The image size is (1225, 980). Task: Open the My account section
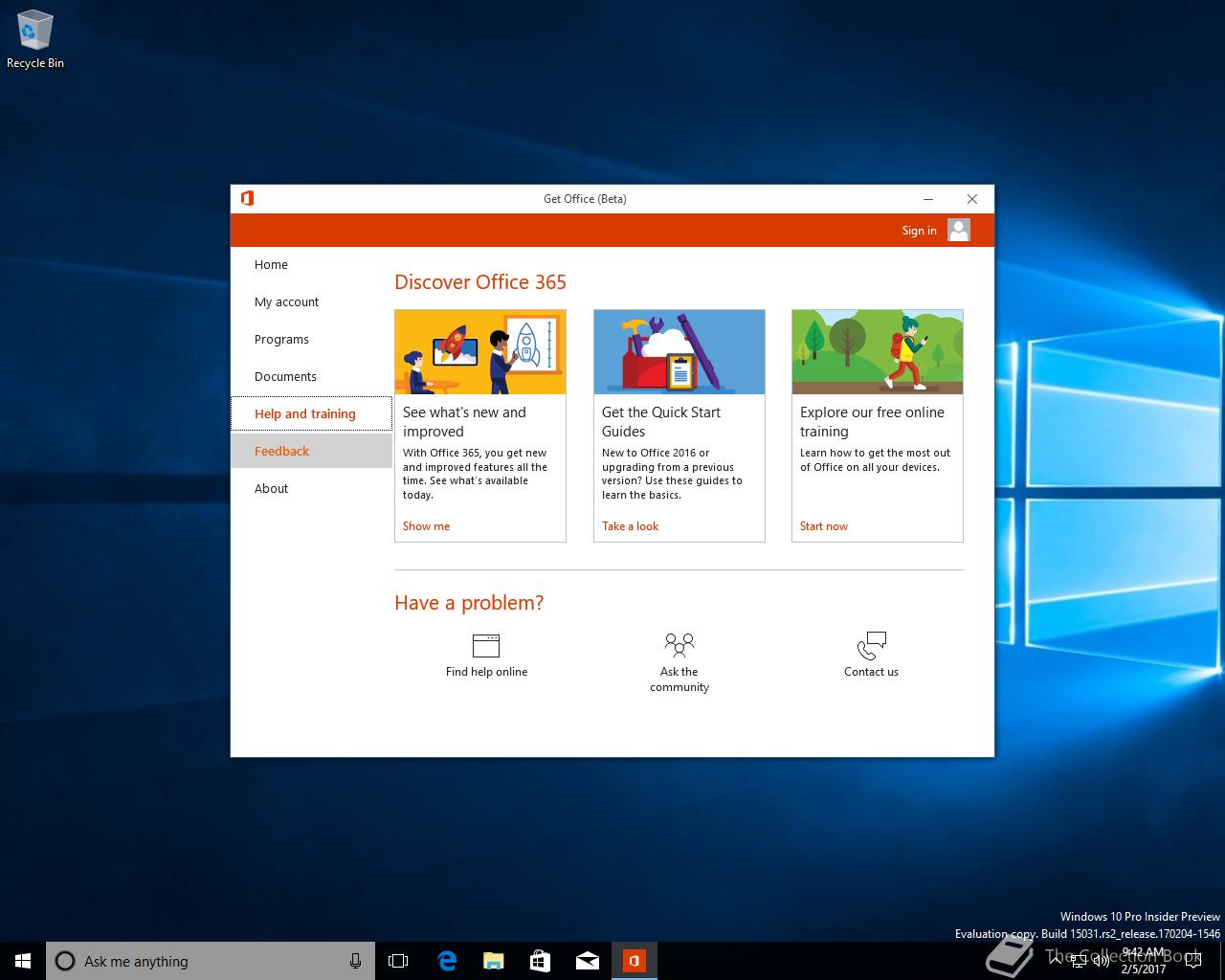311,302
